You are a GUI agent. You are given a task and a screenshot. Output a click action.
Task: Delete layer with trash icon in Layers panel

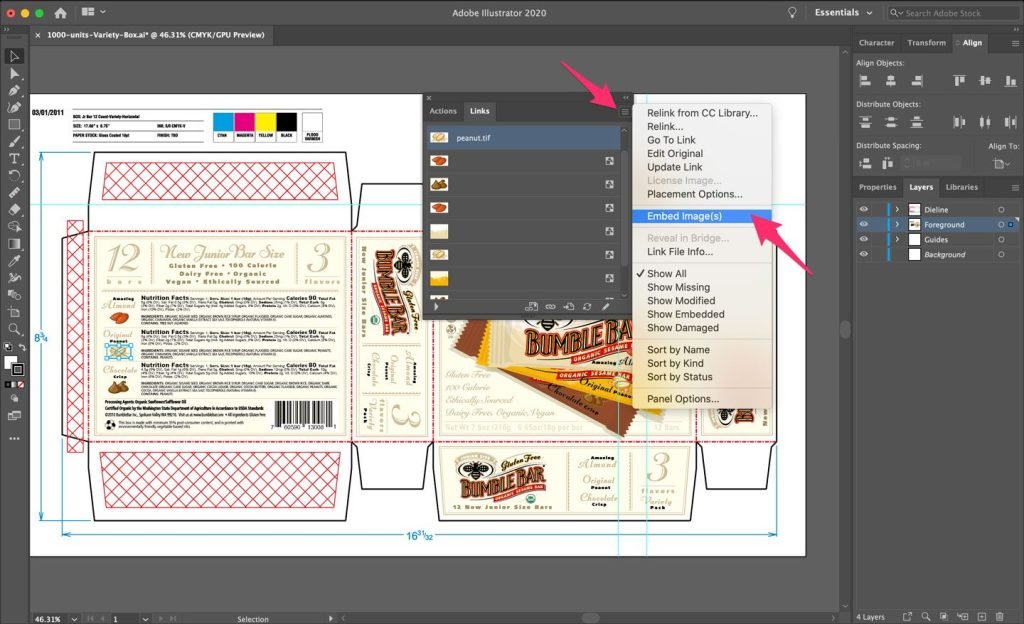point(999,616)
